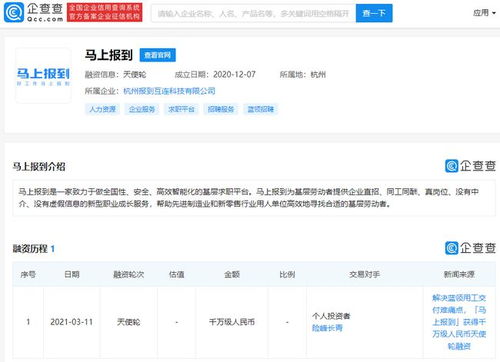Click the 查一下 search button
This screenshot has height=362, width=500.
coord(374,13)
